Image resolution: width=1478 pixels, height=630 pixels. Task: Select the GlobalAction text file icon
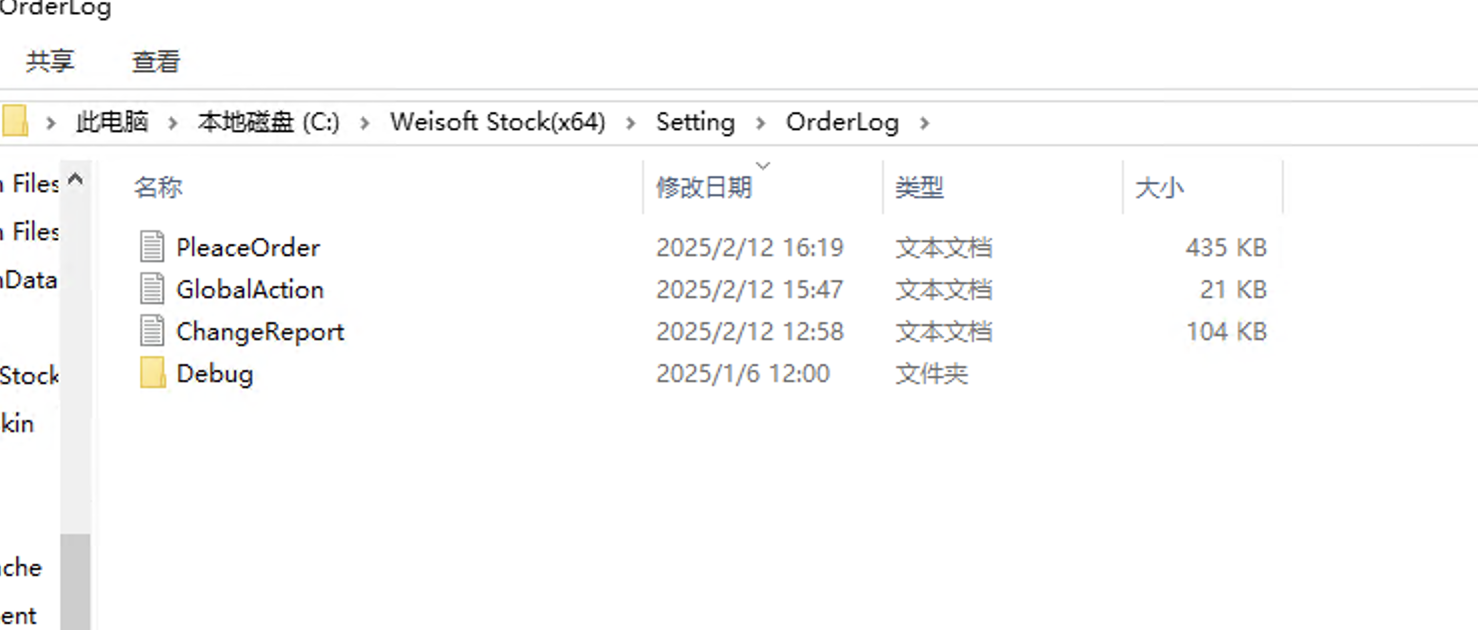(152, 289)
